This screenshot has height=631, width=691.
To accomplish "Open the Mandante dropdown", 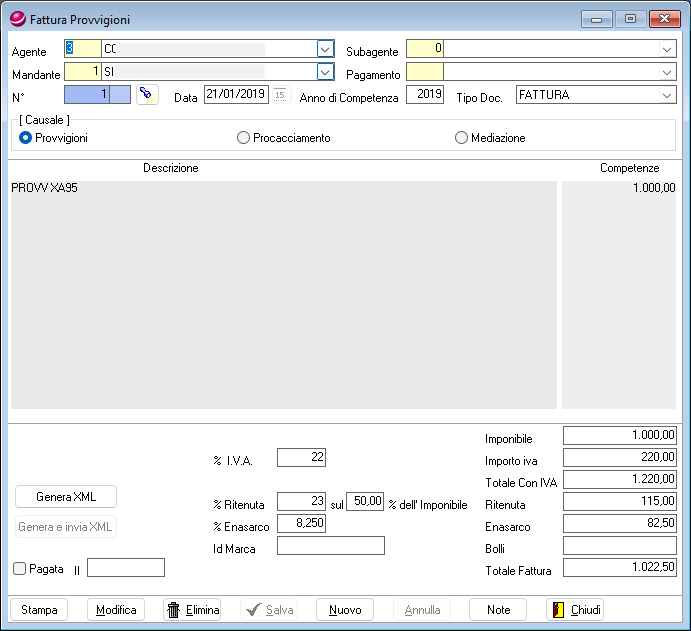I will [x=325, y=72].
